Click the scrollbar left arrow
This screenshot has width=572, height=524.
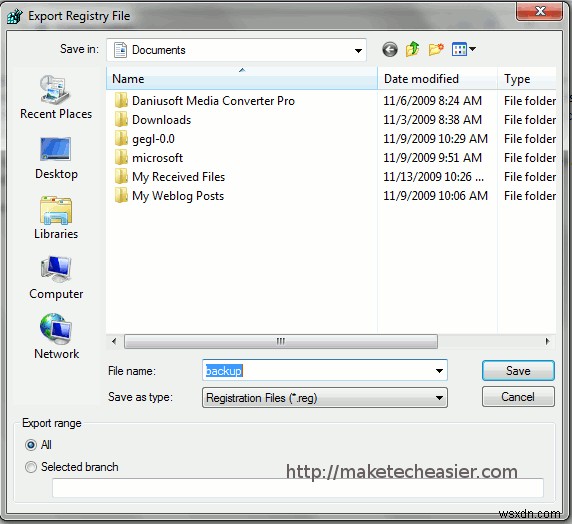coord(114,342)
